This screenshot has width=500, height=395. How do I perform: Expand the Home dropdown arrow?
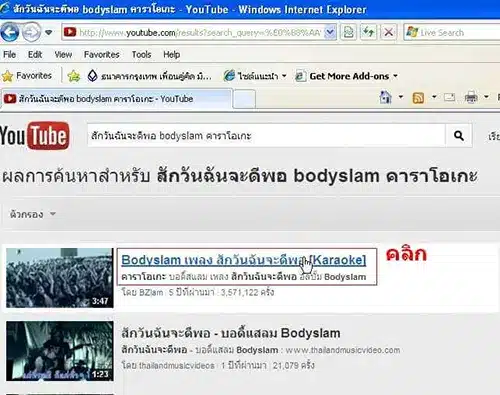(401, 97)
